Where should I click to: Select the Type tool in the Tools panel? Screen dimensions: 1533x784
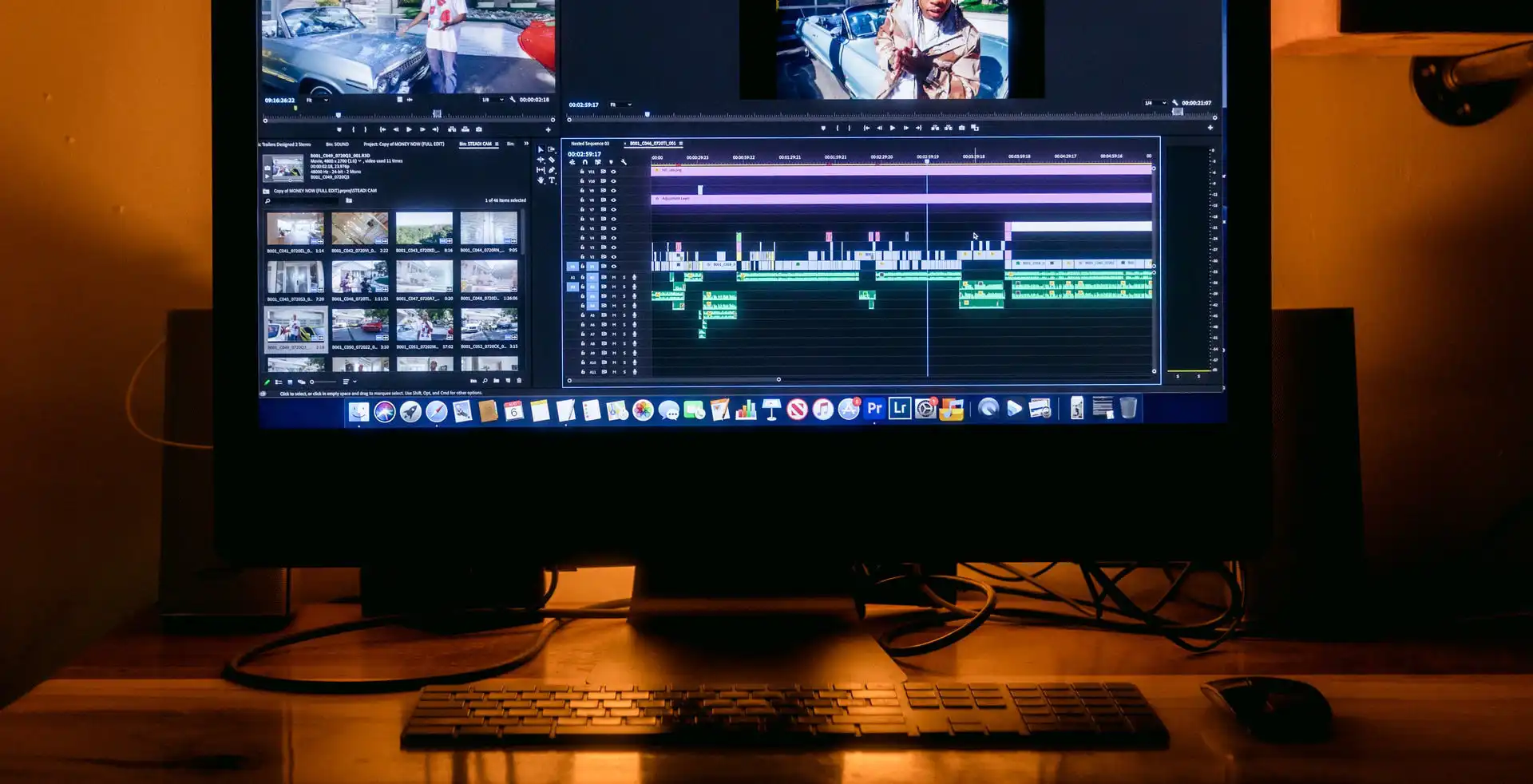[552, 180]
